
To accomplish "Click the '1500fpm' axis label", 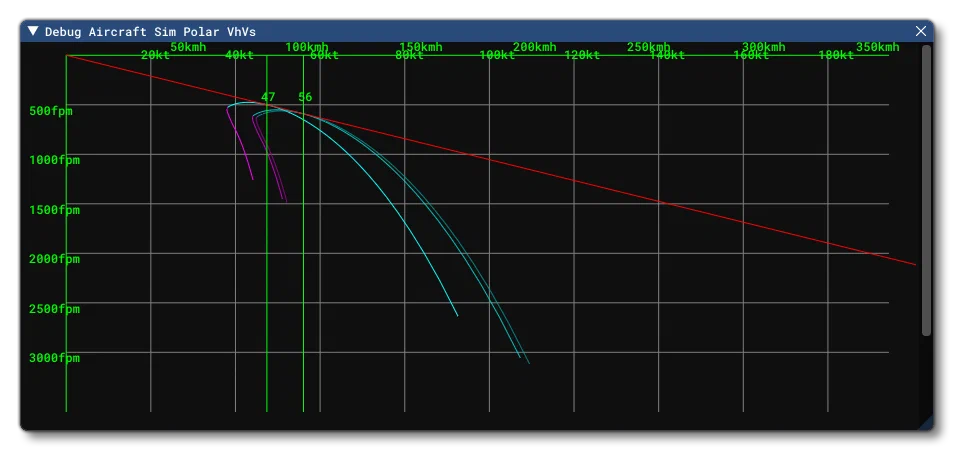I will 55,210.
